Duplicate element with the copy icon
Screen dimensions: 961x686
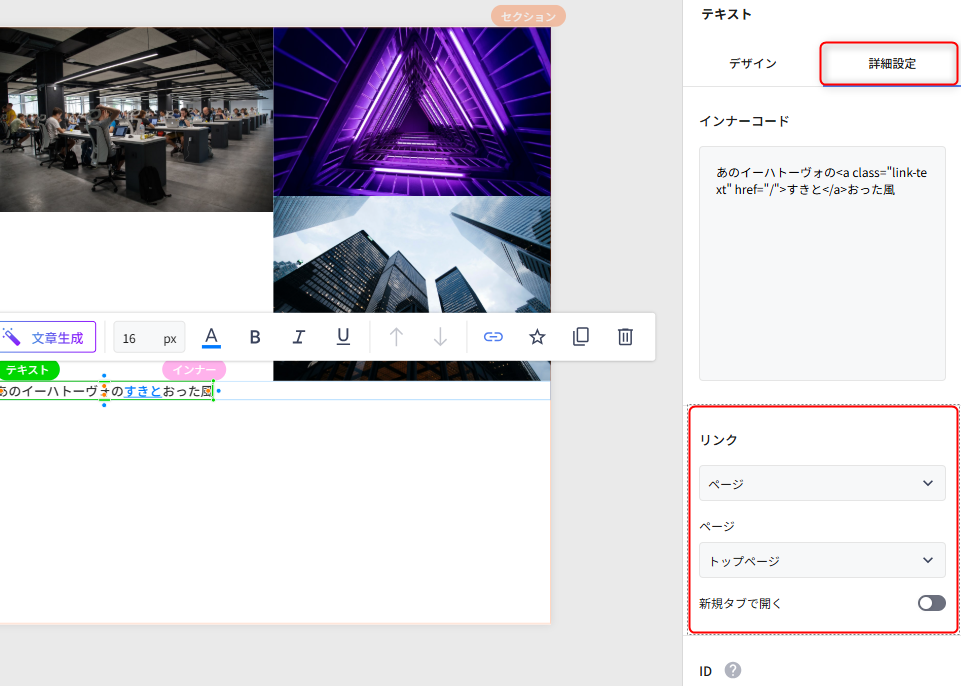click(581, 337)
